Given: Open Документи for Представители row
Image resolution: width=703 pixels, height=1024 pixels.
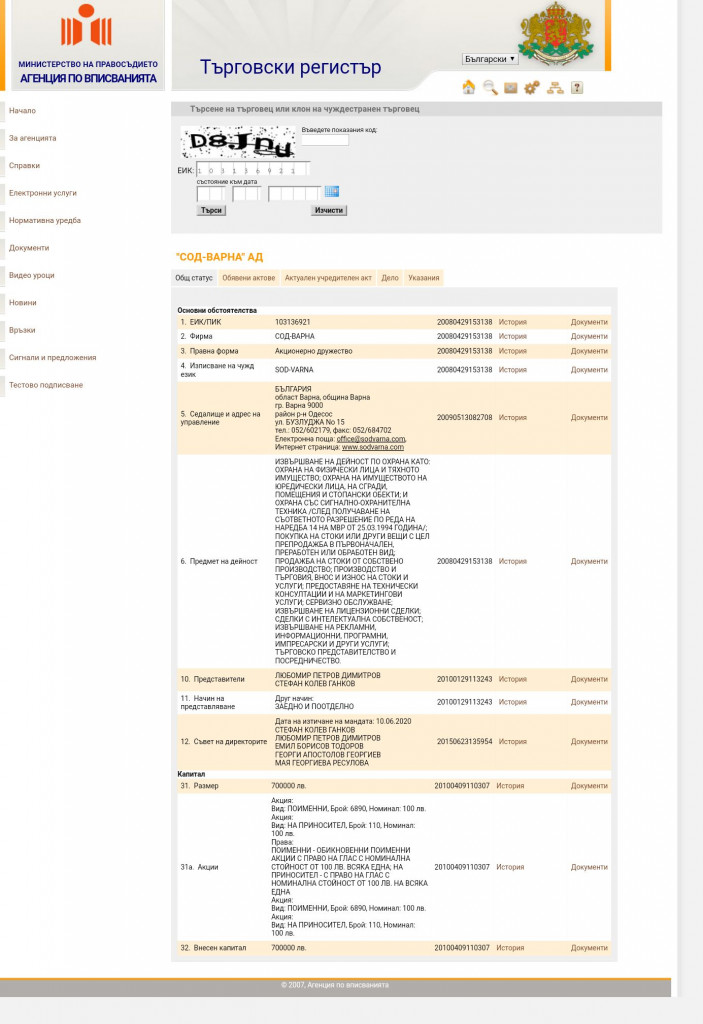Looking at the screenshot, I should (x=589, y=679).
